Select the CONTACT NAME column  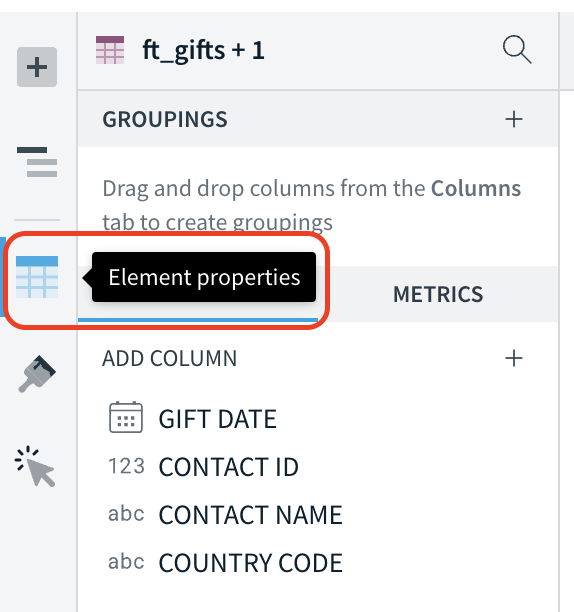coord(250,515)
